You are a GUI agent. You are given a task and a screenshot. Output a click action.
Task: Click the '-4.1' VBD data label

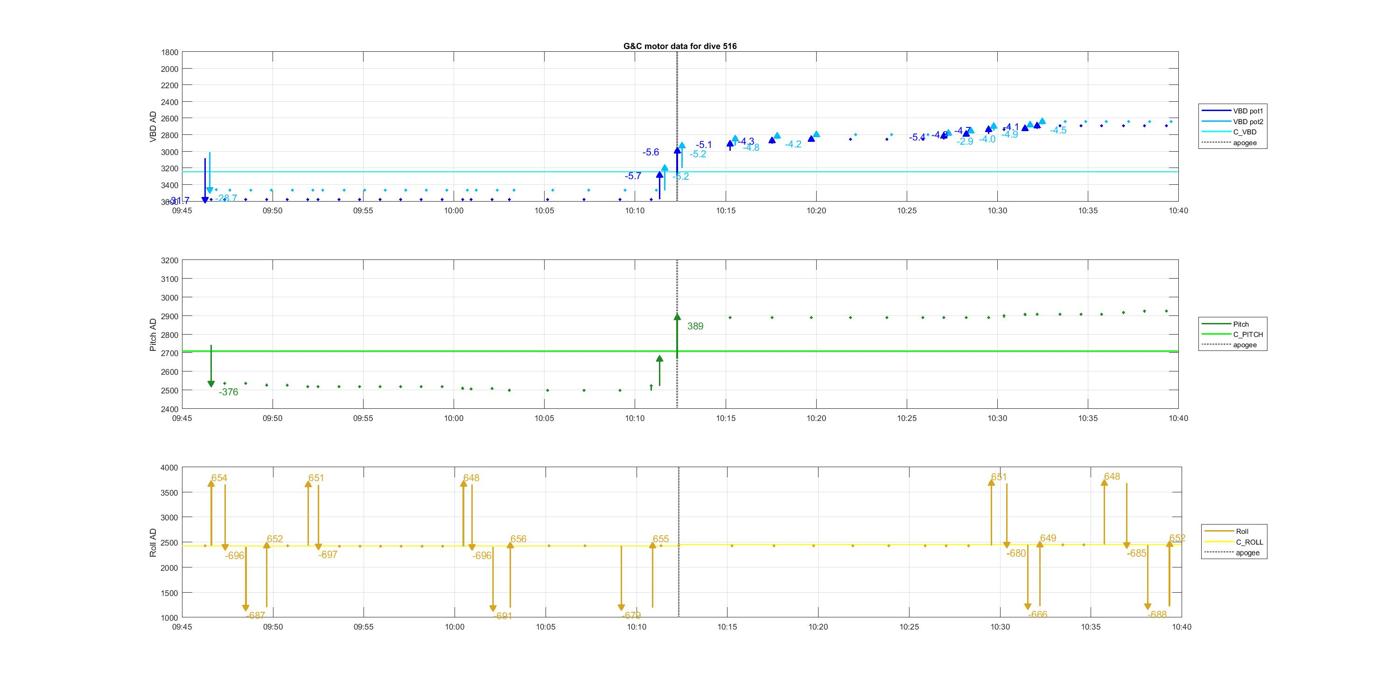pyautogui.click(x=1011, y=127)
